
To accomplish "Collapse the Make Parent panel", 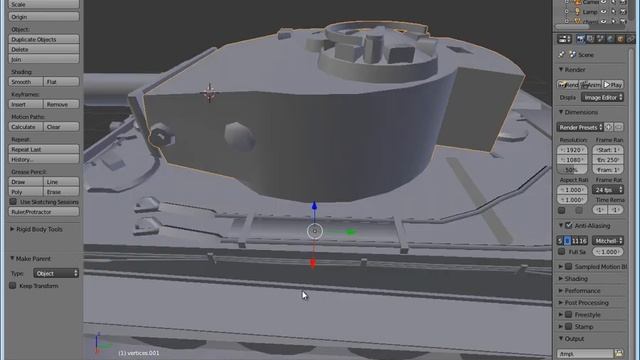I will point(12,258).
